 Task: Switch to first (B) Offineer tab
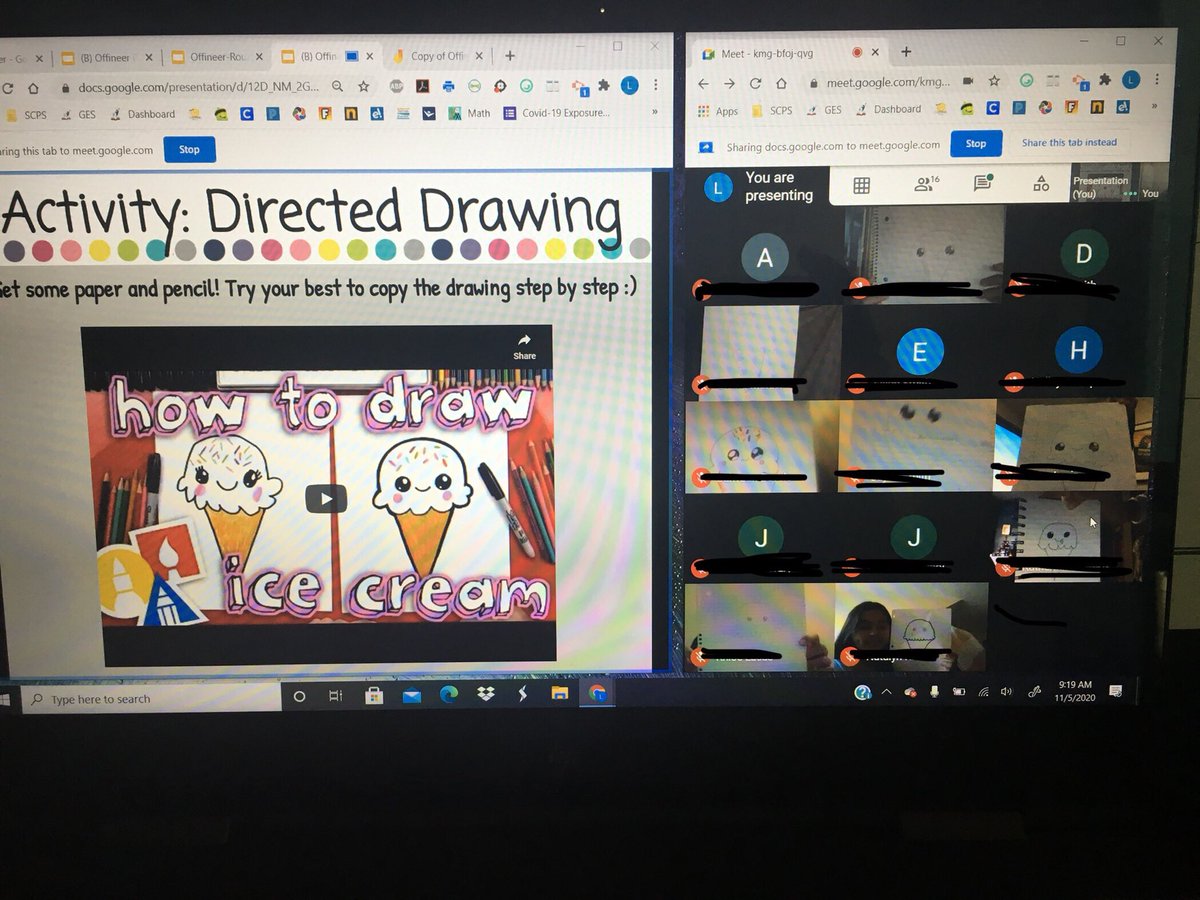coord(105,57)
